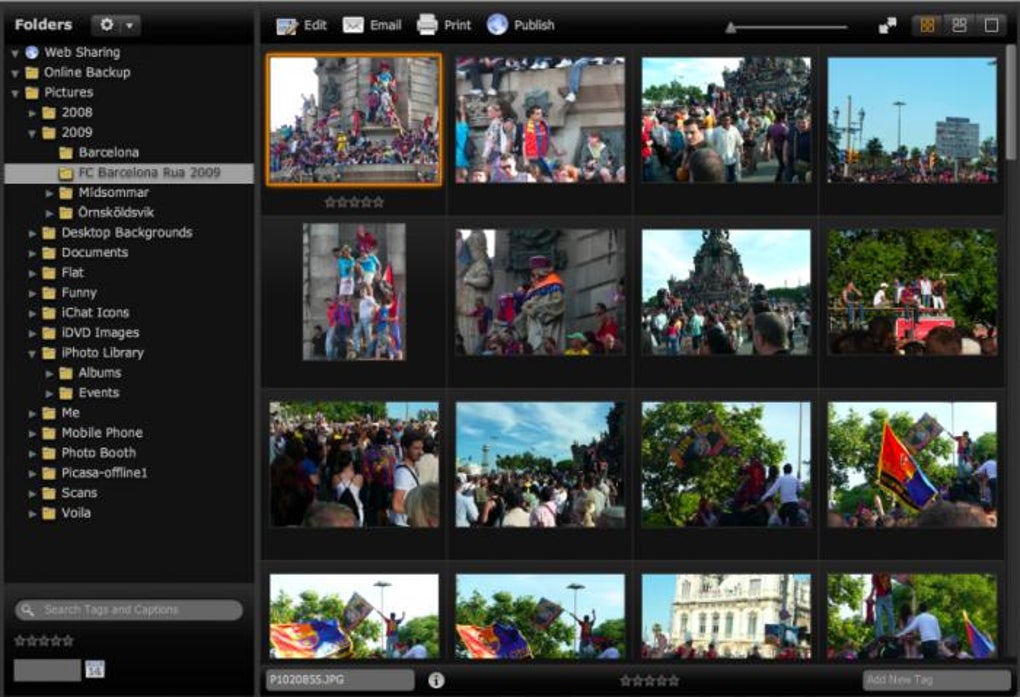The height and width of the screenshot is (697, 1020).
Task: Click the Web Sharing globe icon
Action: pos(32,53)
